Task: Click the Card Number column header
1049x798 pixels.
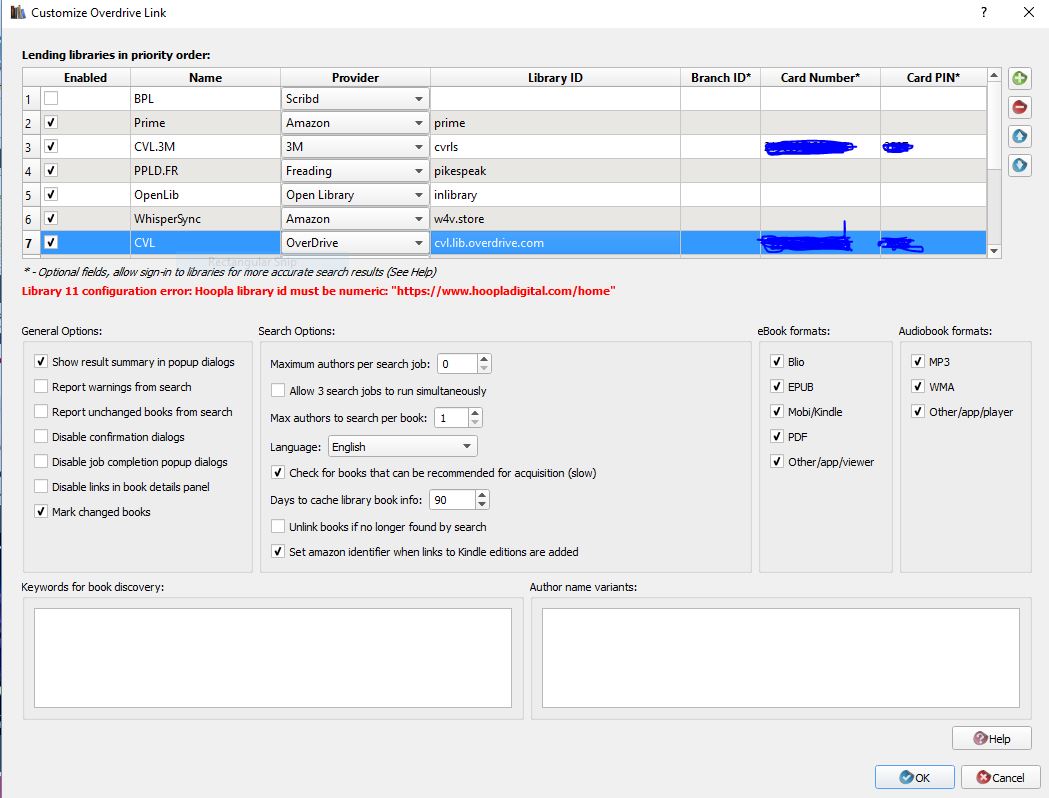Action: (820, 78)
